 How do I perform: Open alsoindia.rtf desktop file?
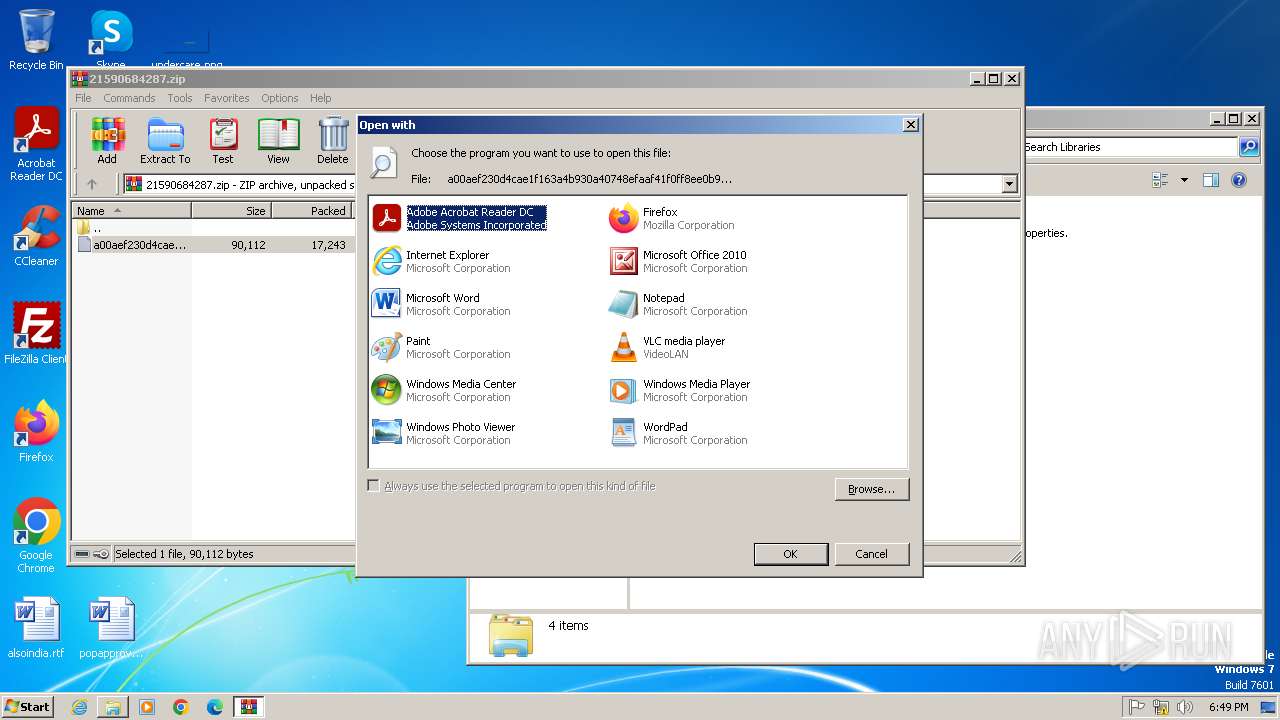(36, 629)
